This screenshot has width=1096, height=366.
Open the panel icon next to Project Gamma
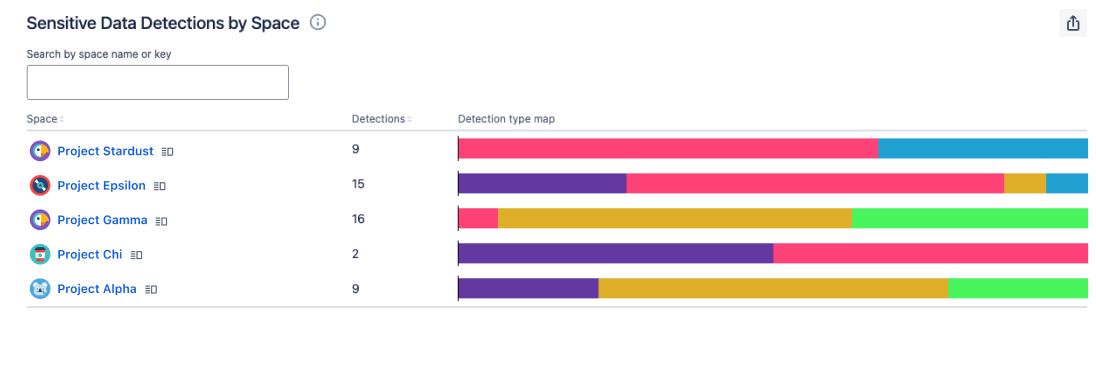[x=161, y=221]
